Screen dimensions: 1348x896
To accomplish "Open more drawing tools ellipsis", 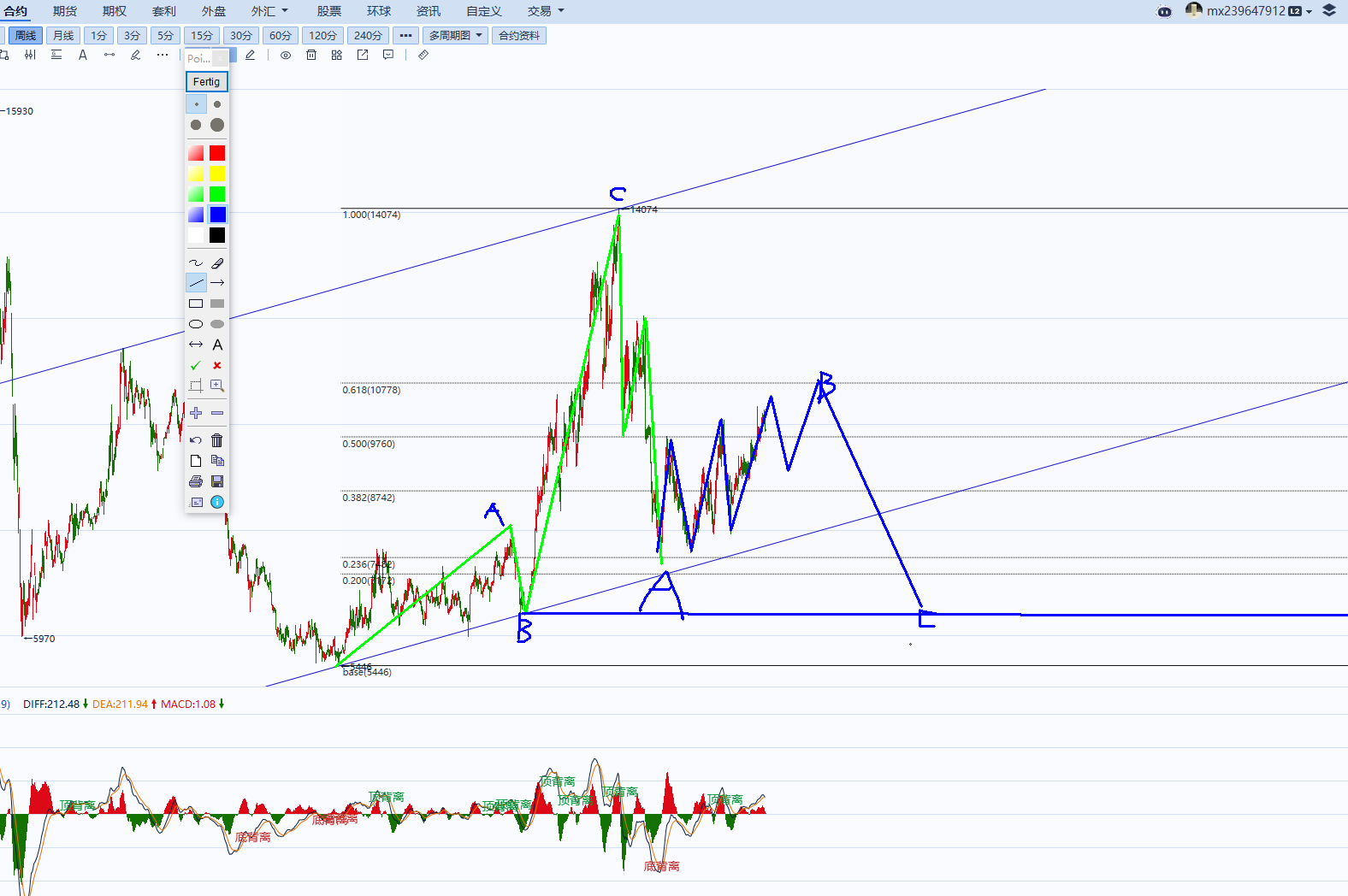I will point(163,55).
